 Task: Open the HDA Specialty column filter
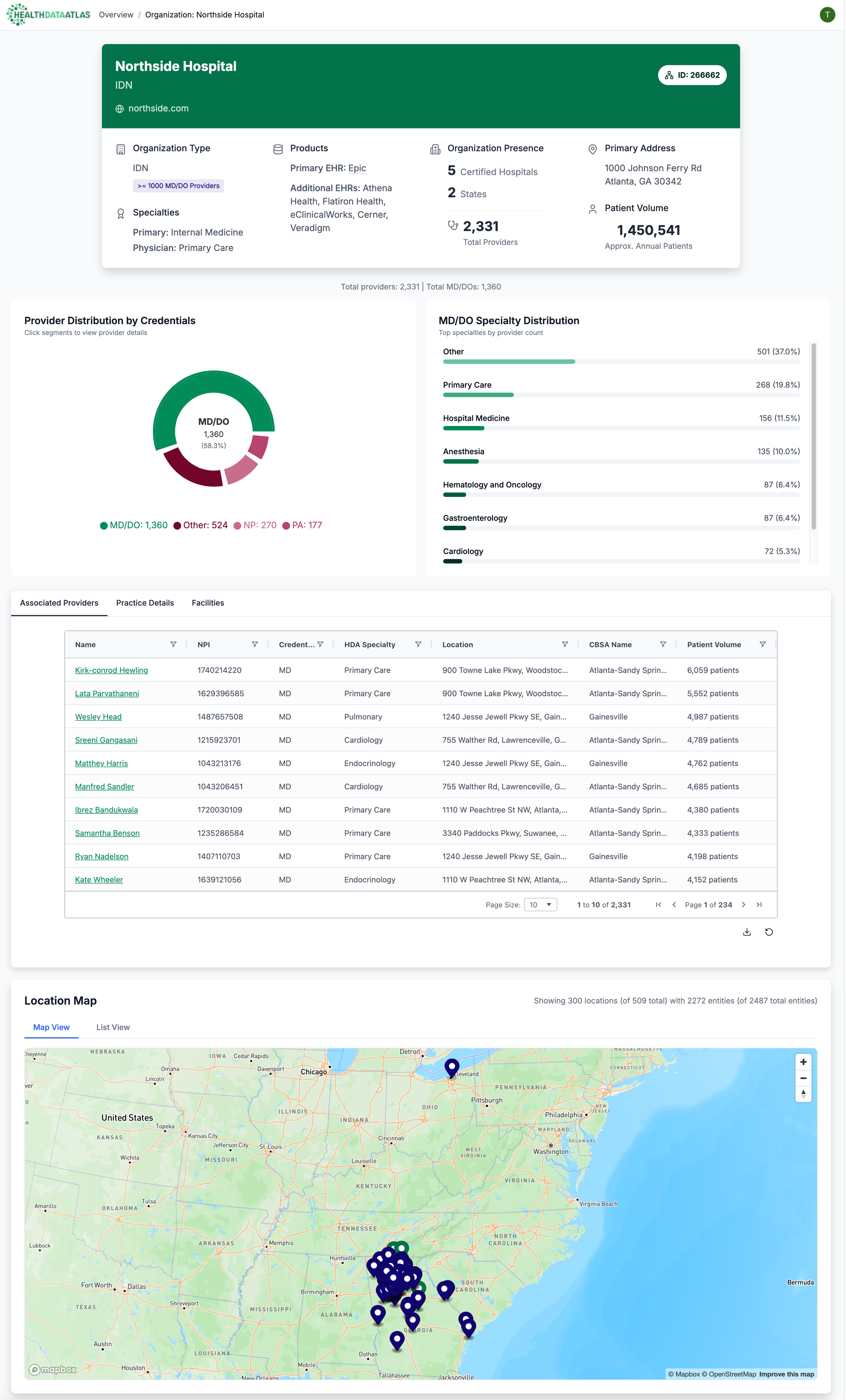418,644
